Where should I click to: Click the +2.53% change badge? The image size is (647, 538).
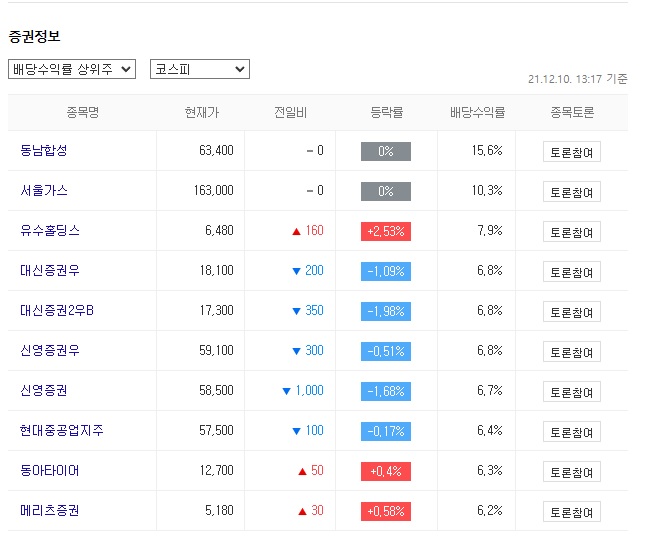(386, 231)
